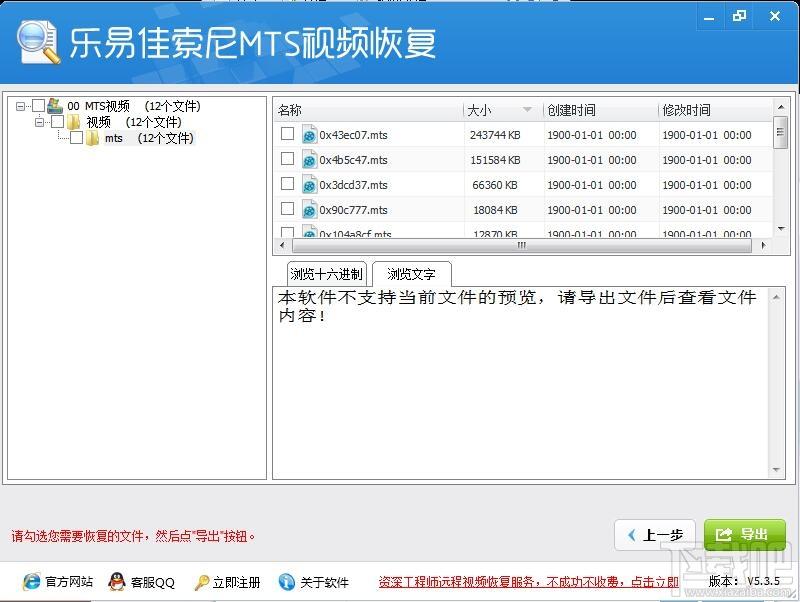Screen dimensions: 800x602
Task: Click the key icon for 立即注册
Action: (202, 582)
